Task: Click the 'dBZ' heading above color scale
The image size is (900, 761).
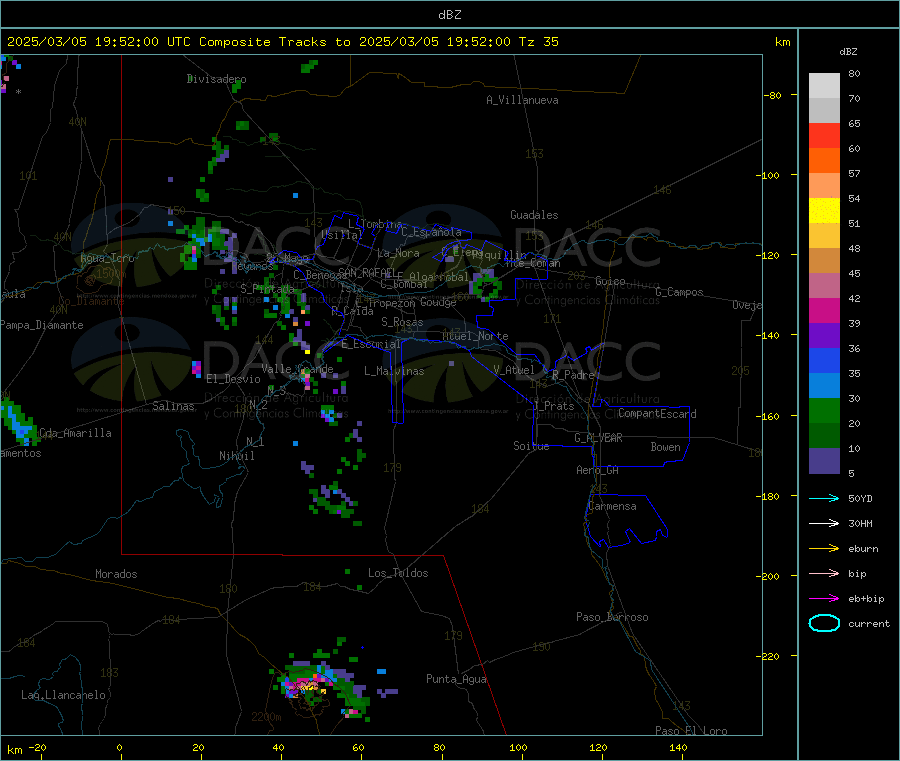Action: coord(848,52)
